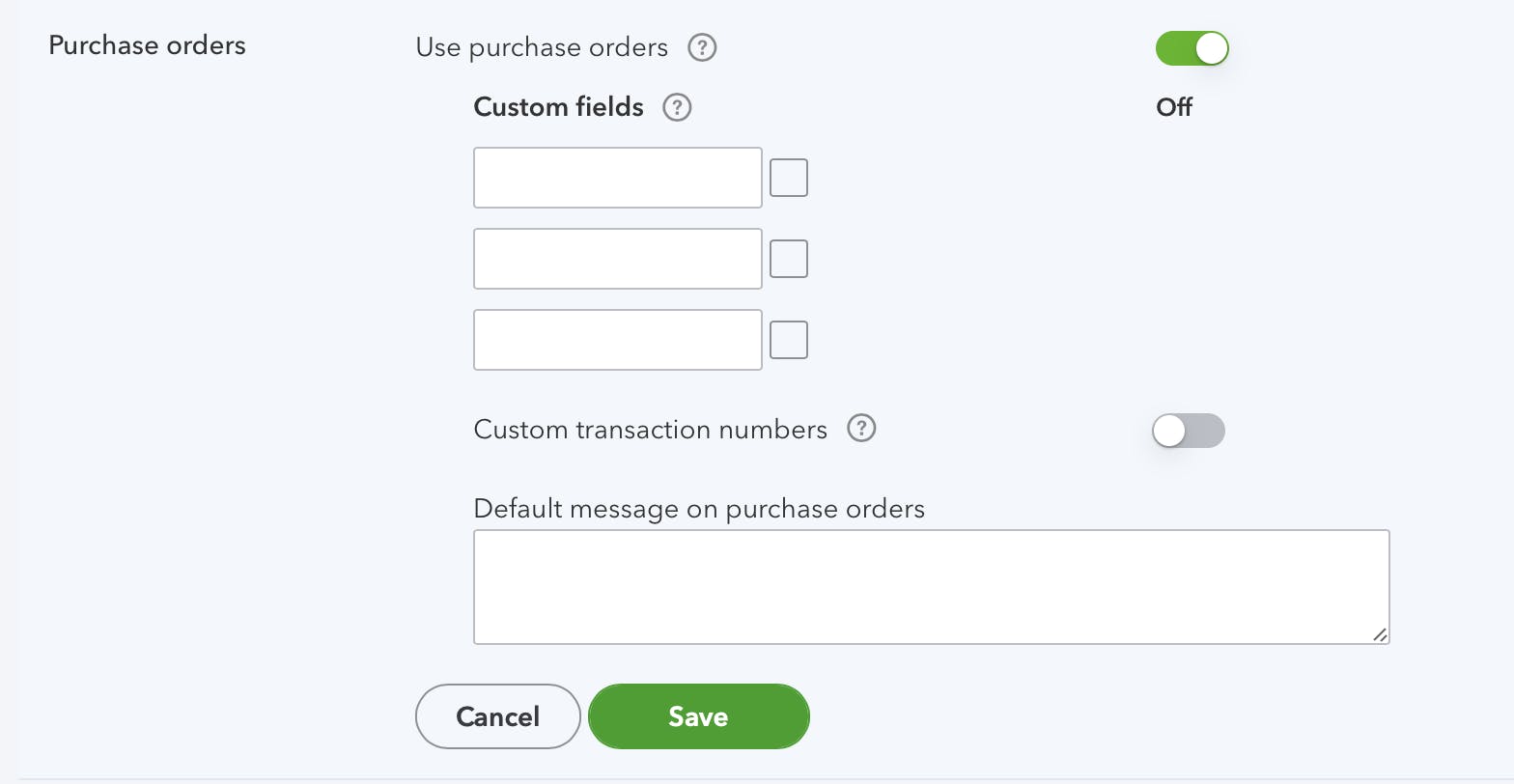
Task: Enable the Custom transaction numbers toggle
Action: (x=1189, y=431)
